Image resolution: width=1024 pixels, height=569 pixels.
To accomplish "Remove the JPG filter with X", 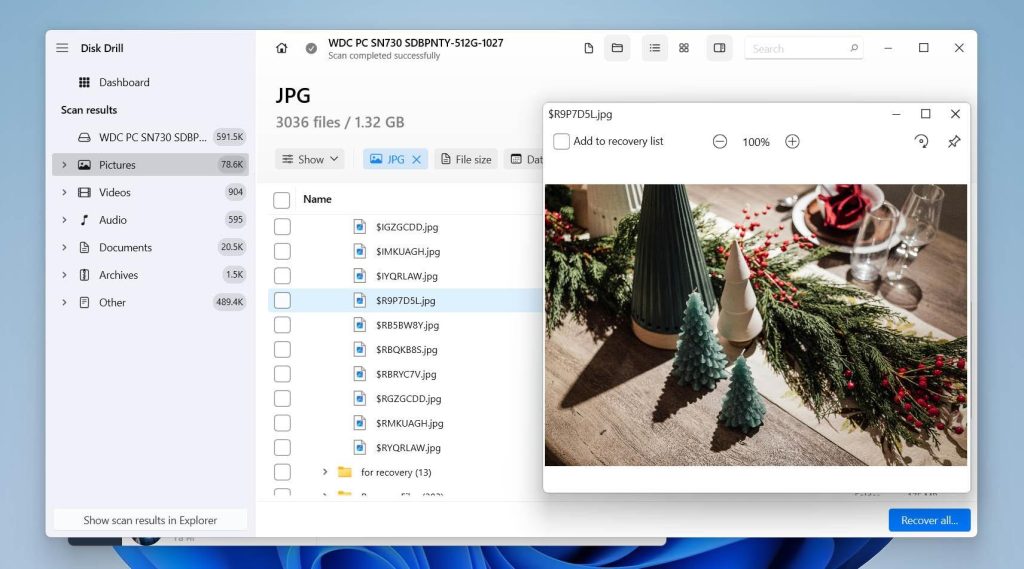I will 416,159.
